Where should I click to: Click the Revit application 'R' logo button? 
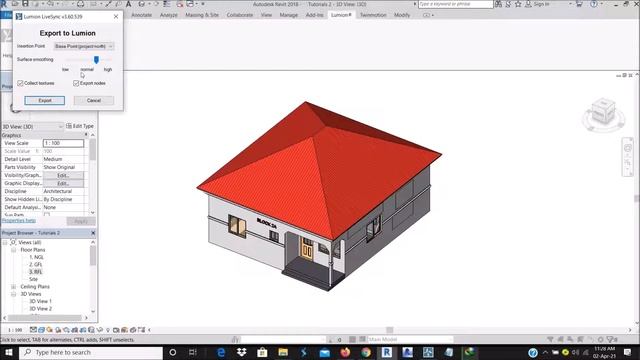click(x=4, y=4)
